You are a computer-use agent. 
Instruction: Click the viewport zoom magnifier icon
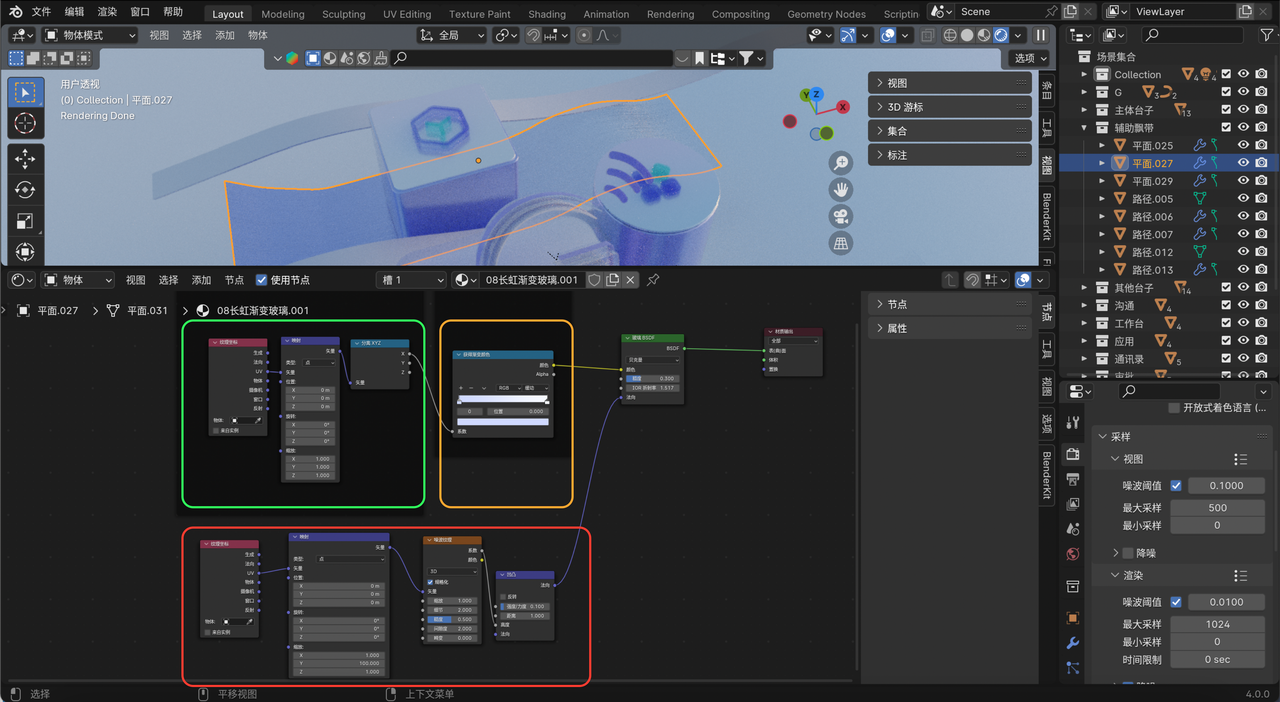[x=841, y=163]
